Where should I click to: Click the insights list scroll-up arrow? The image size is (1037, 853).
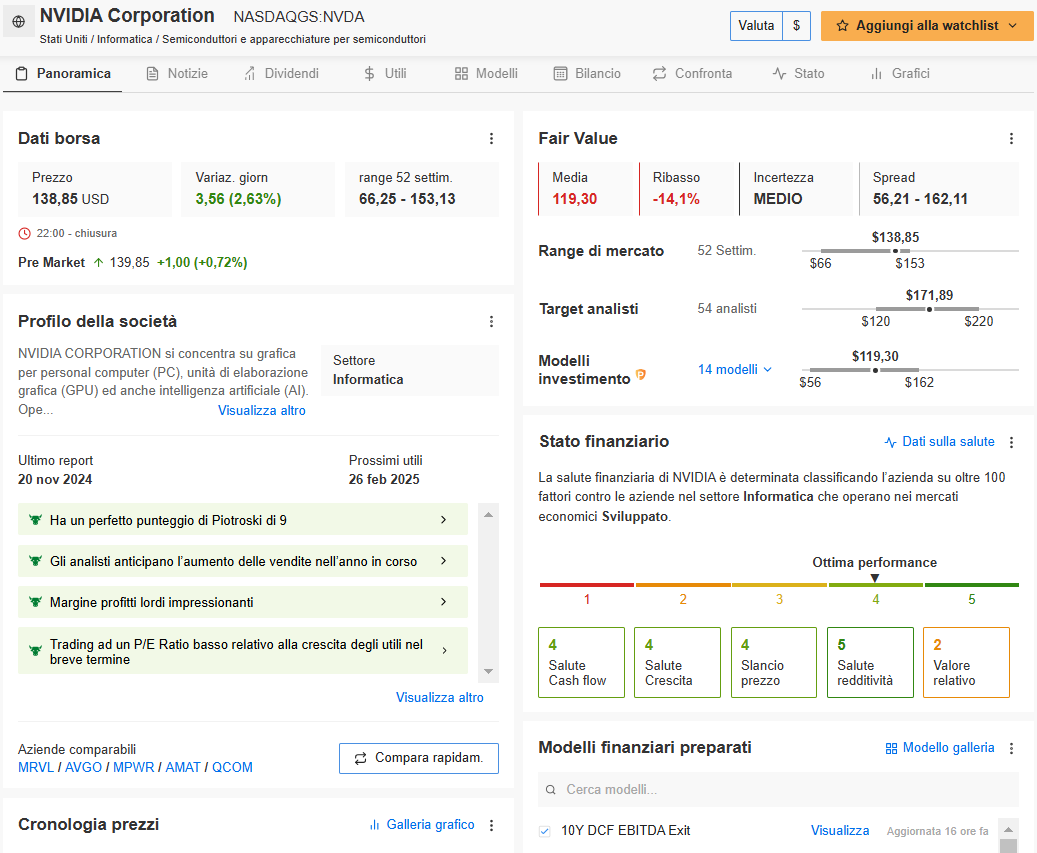coord(488,514)
